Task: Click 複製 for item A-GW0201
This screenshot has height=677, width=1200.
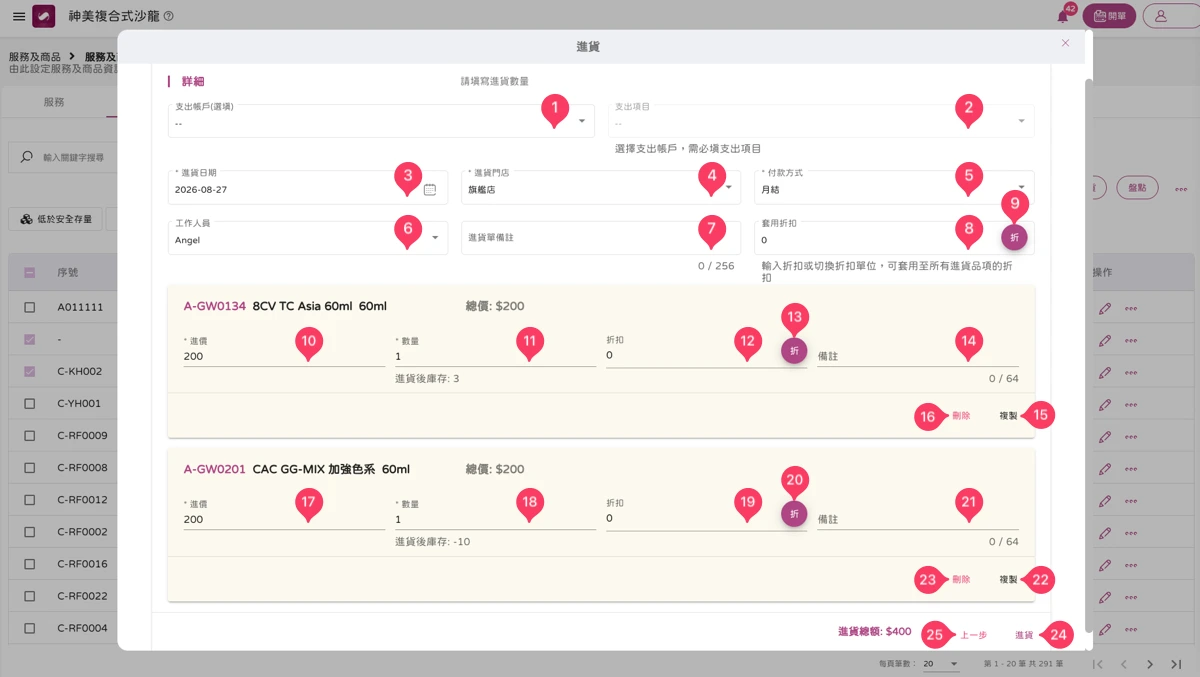Action: coord(1008,579)
